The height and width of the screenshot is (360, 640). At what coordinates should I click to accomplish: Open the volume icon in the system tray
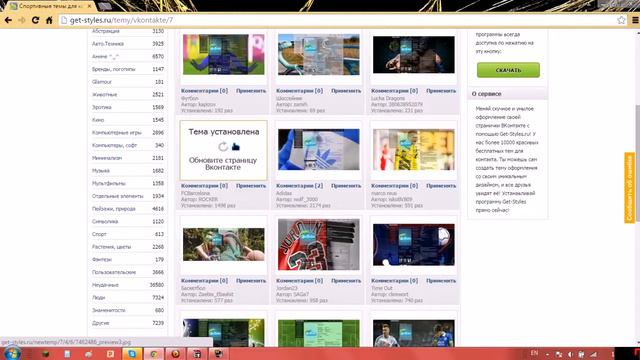coord(570,354)
